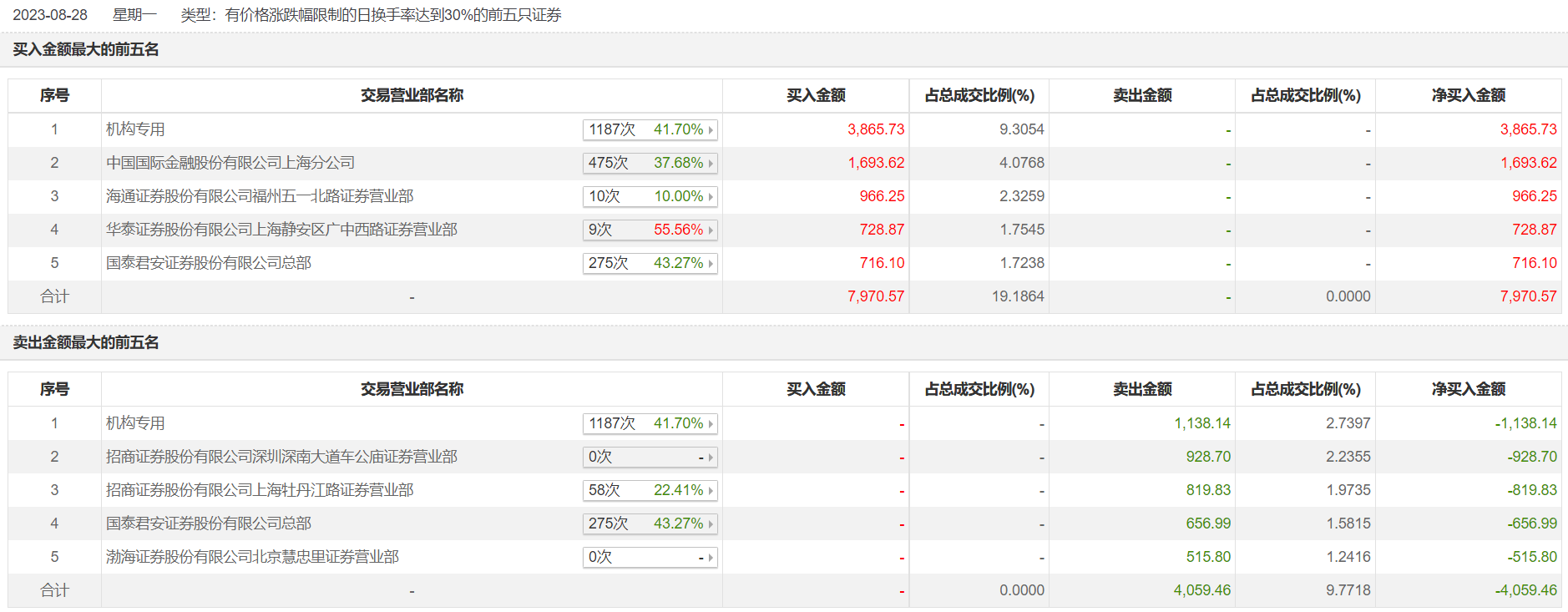The height and width of the screenshot is (612, 1568).
Task: Click 机构专用 in the sell table
Action: click(x=135, y=423)
